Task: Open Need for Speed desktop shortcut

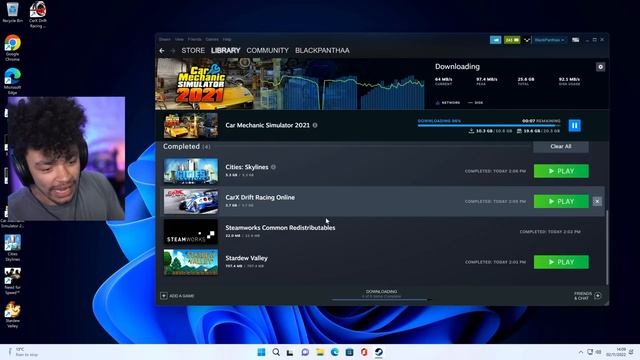Action: (x=12, y=281)
